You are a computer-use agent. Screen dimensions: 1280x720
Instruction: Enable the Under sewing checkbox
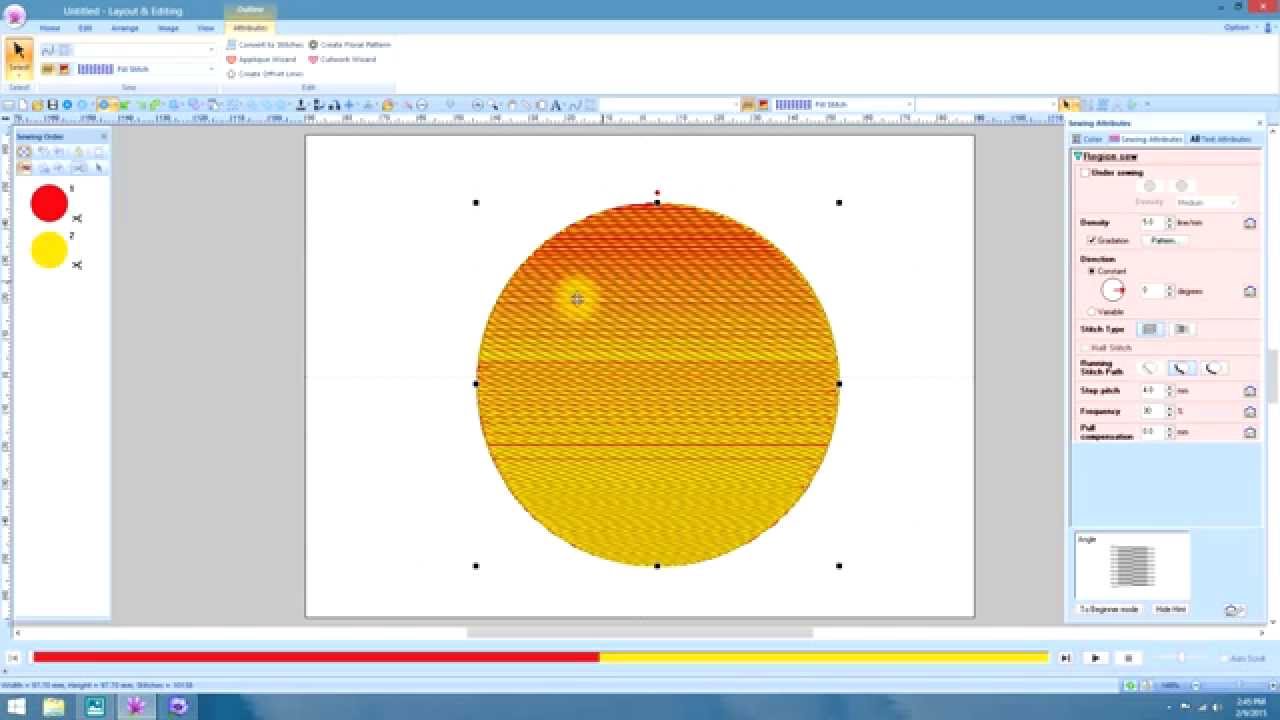(1085, 173)
